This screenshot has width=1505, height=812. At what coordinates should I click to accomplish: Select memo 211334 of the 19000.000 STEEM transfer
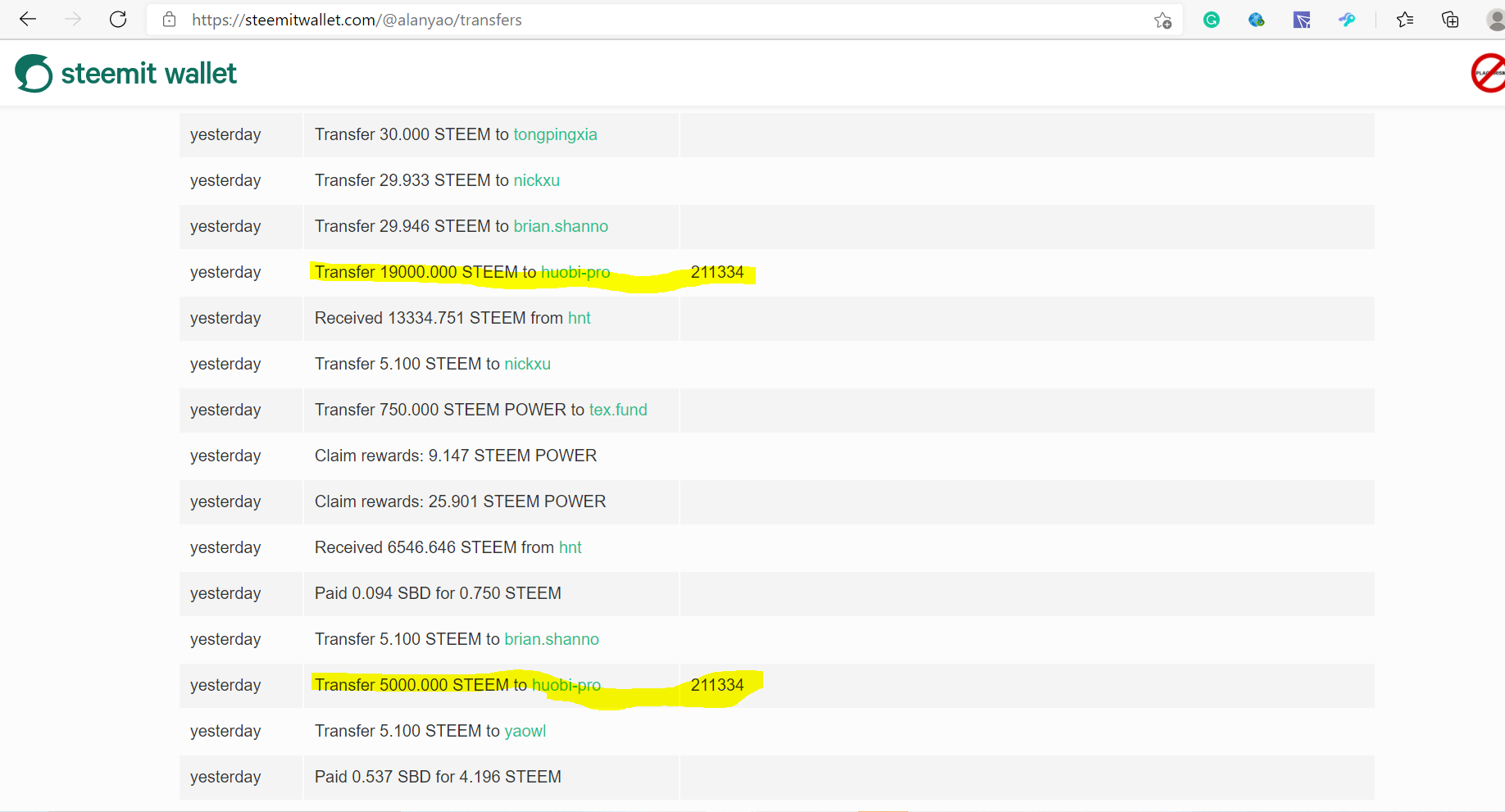point(717,272)
